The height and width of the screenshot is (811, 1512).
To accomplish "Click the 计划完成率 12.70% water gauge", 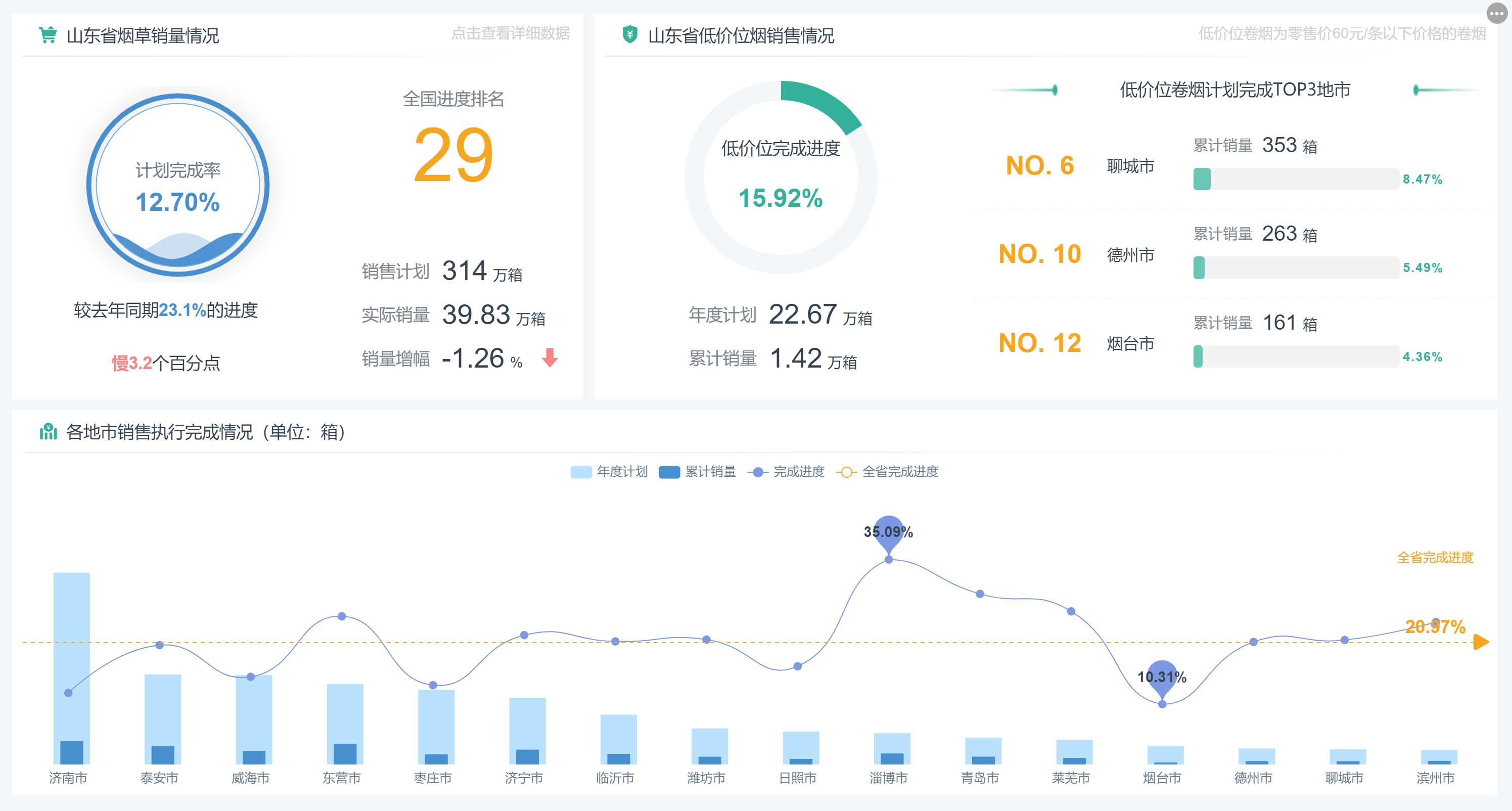I will point(178,185).
